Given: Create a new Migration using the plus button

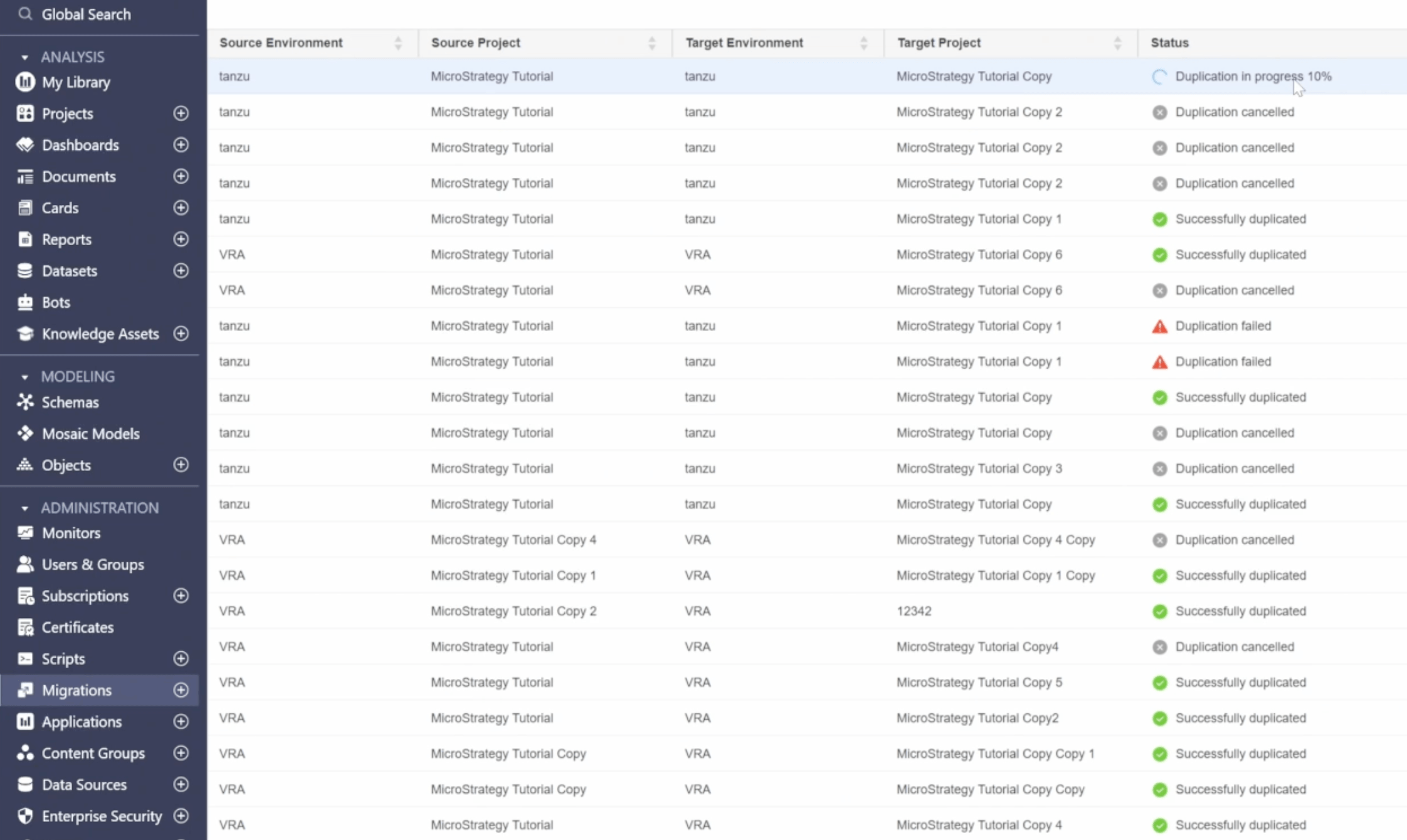Looking at the screenshot, I should click(181, 690).
